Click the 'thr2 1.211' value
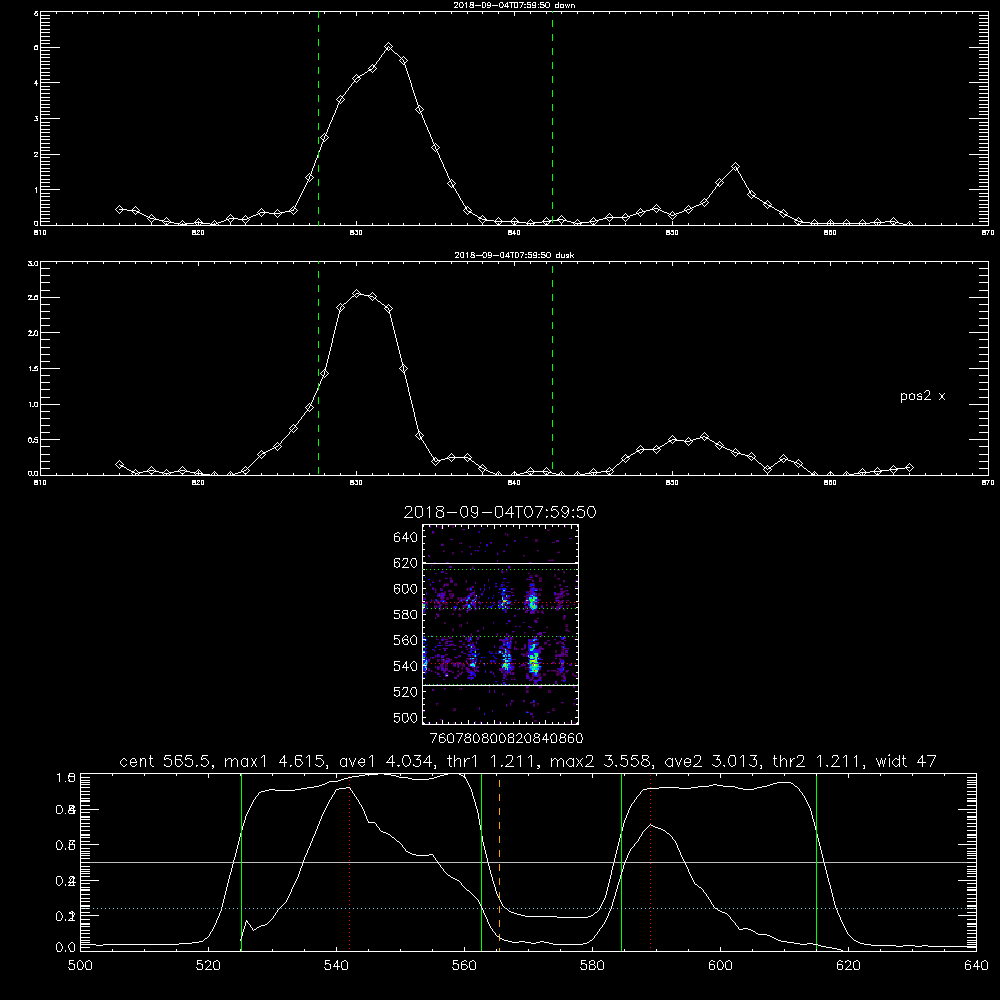Screen dimensions: 1000x1000 [817, 761]
